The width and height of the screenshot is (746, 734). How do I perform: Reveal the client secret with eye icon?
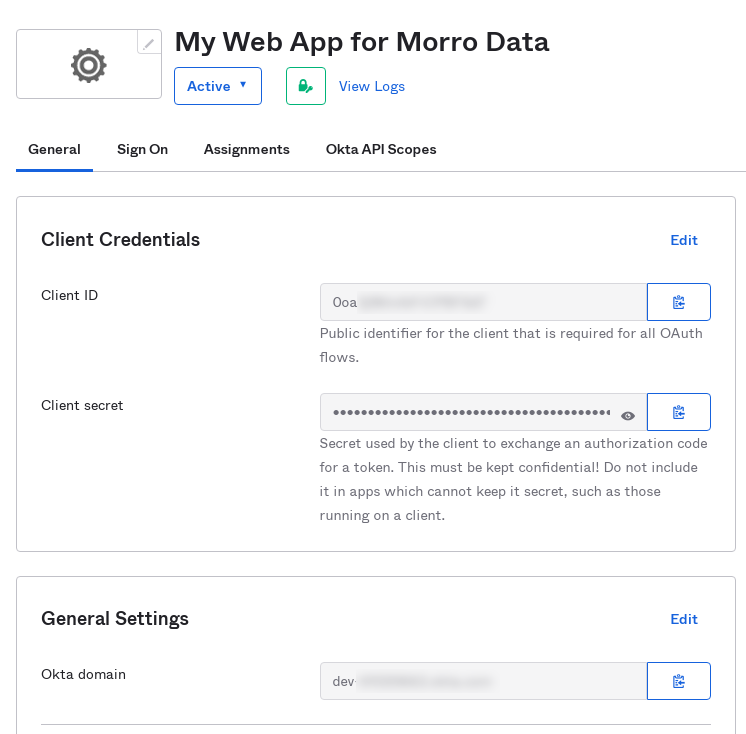[x=628, y=416]
